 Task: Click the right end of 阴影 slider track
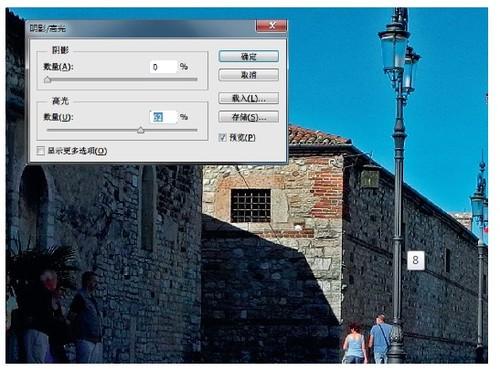196,79
